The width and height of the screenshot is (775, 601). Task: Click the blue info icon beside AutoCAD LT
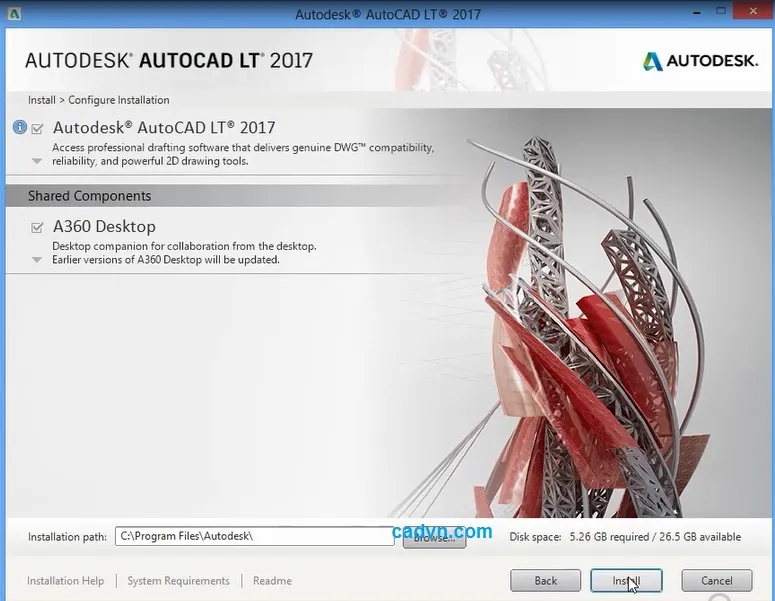coord(20,128)
